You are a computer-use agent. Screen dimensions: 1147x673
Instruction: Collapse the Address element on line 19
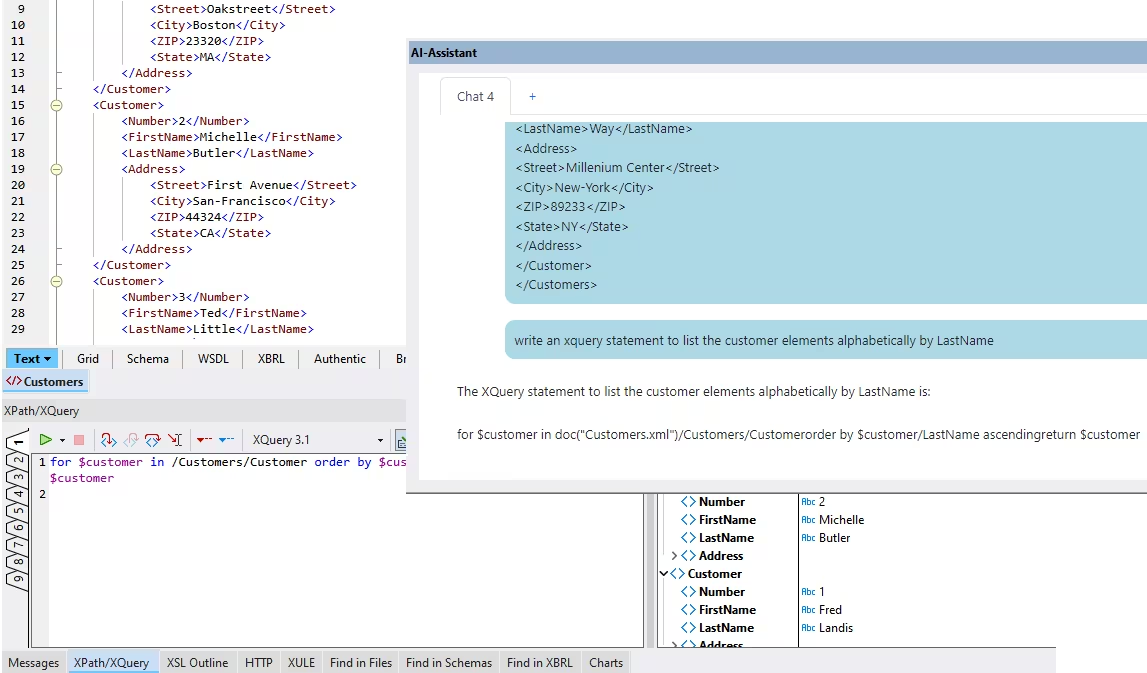tap(56, 169)
